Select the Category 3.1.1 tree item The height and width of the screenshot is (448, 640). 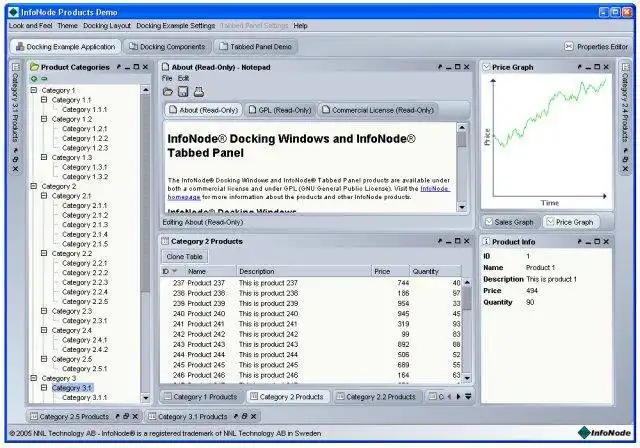point(84,397)
